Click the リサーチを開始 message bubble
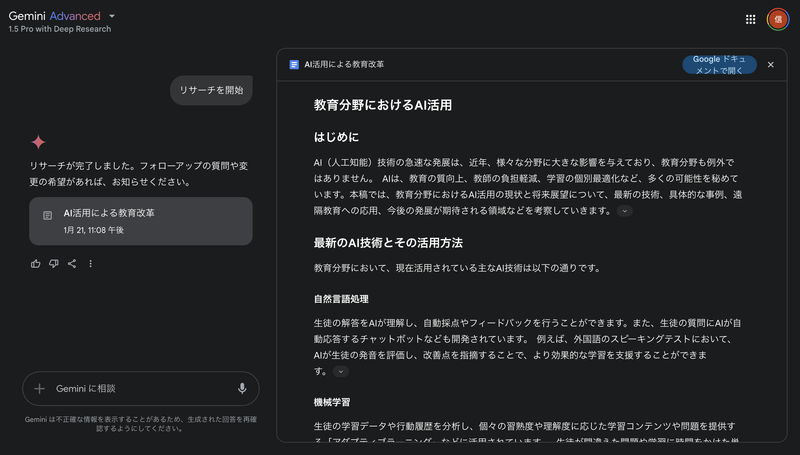The height and width of the screenshot is (455, 800). pyautogui.click(x=211, y=90)
